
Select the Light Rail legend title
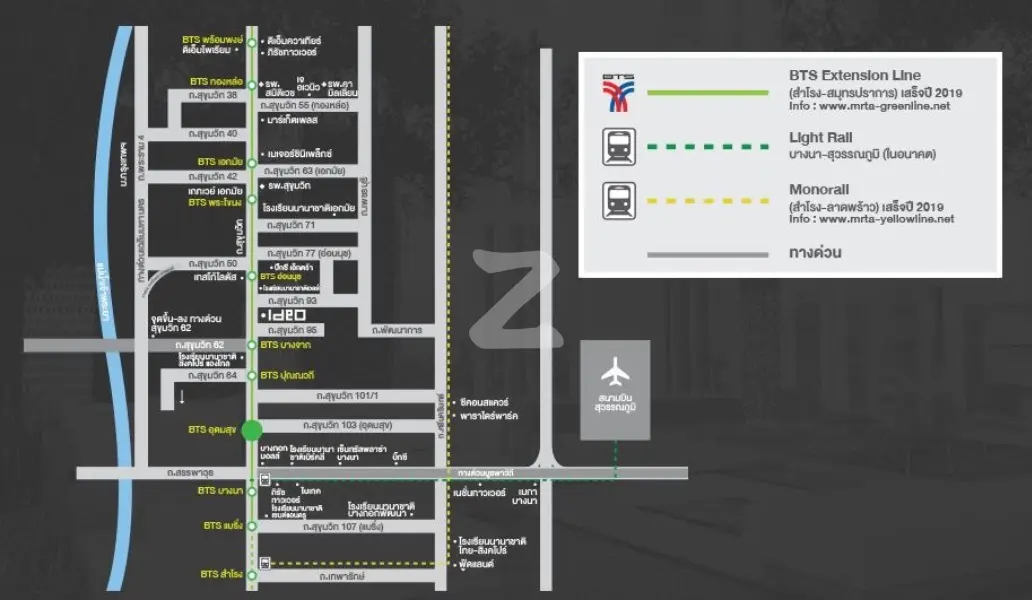(x=821, y=138)
